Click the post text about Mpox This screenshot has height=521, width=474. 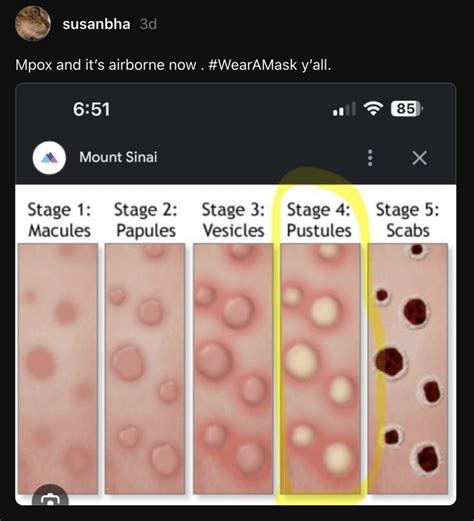[173, 65]
